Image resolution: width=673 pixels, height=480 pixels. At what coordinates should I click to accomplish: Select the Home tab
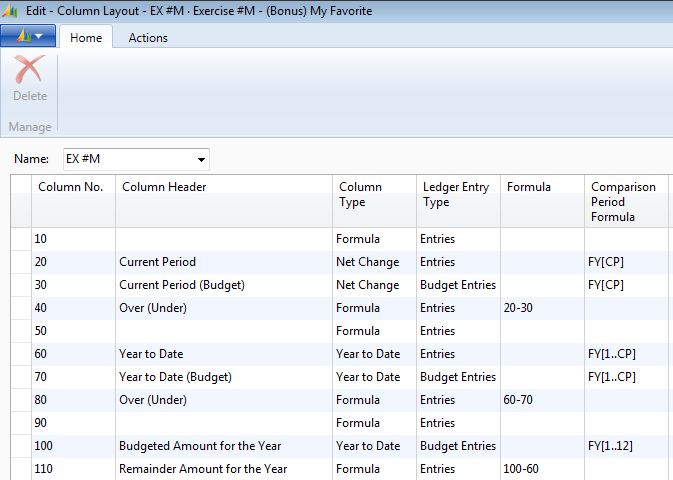pyautogui.click(x=85, y=38)
